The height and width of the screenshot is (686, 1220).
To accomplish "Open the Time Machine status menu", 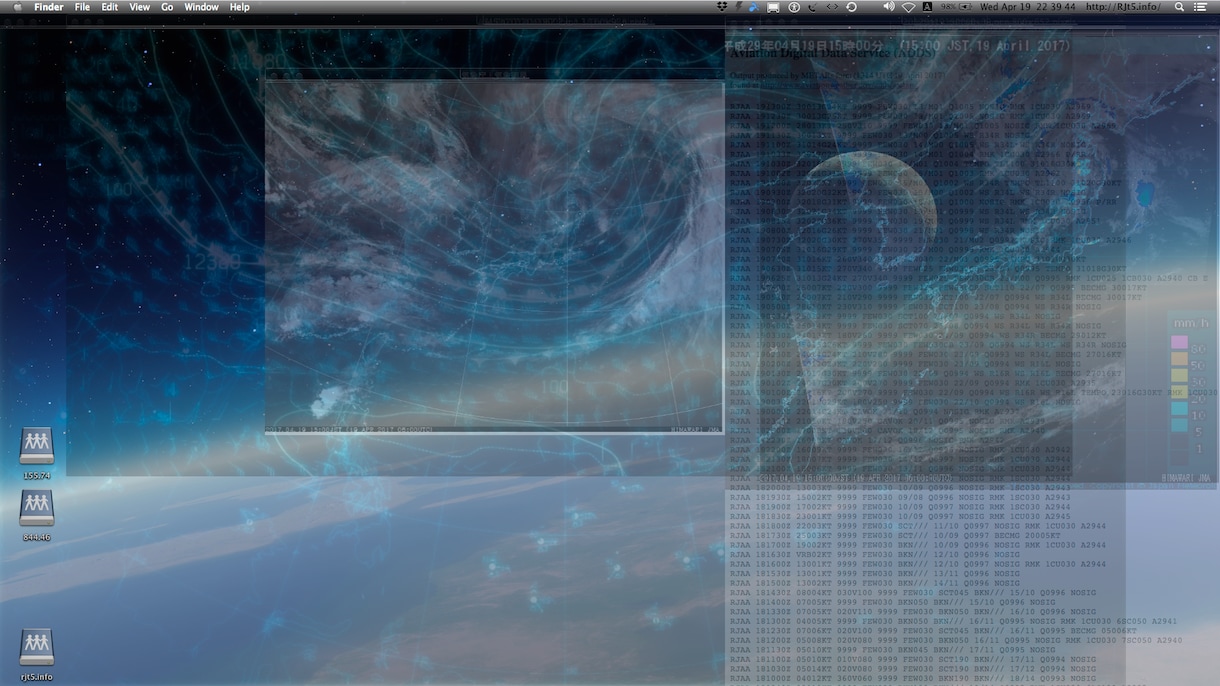I will [x=851, y=7].
